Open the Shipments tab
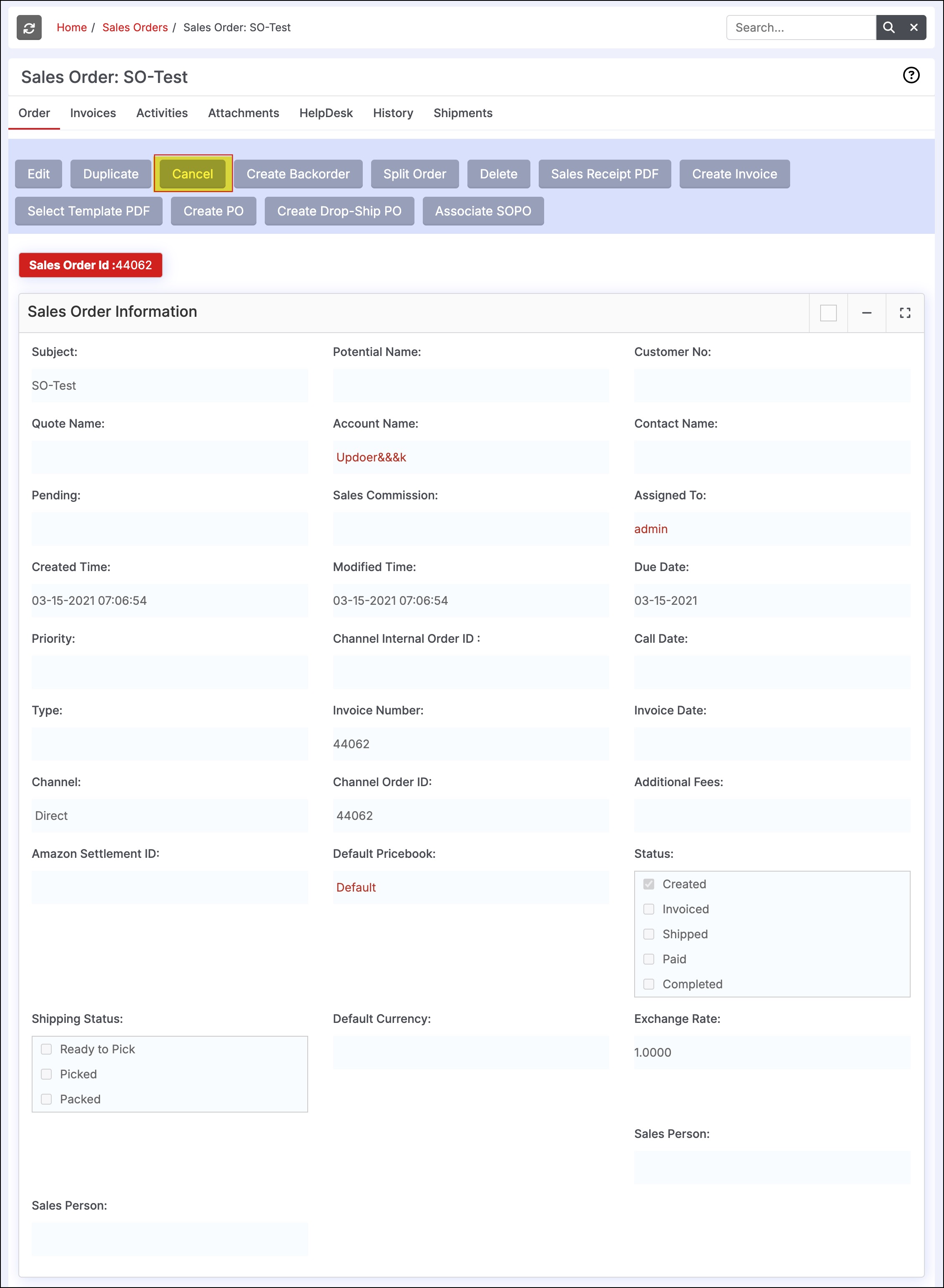The height and width of the screenshot is (1288, 944). [462, 113]
